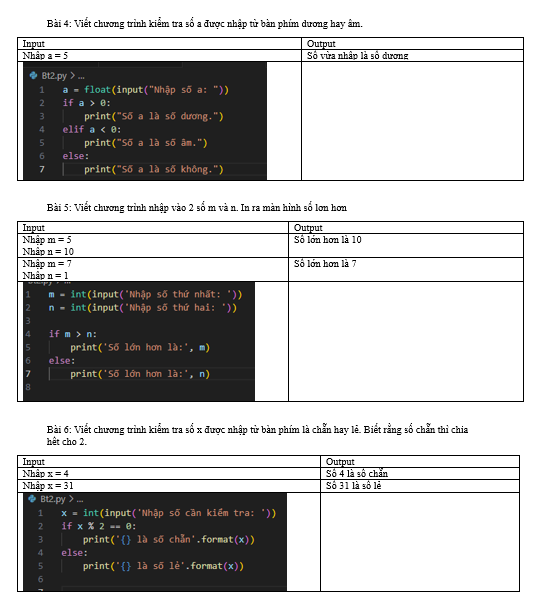The width and height of the screenshot is (539, 607).
Task: Click the 'Số 31 là số lẻ' output cell
Action: coord(420,485)
